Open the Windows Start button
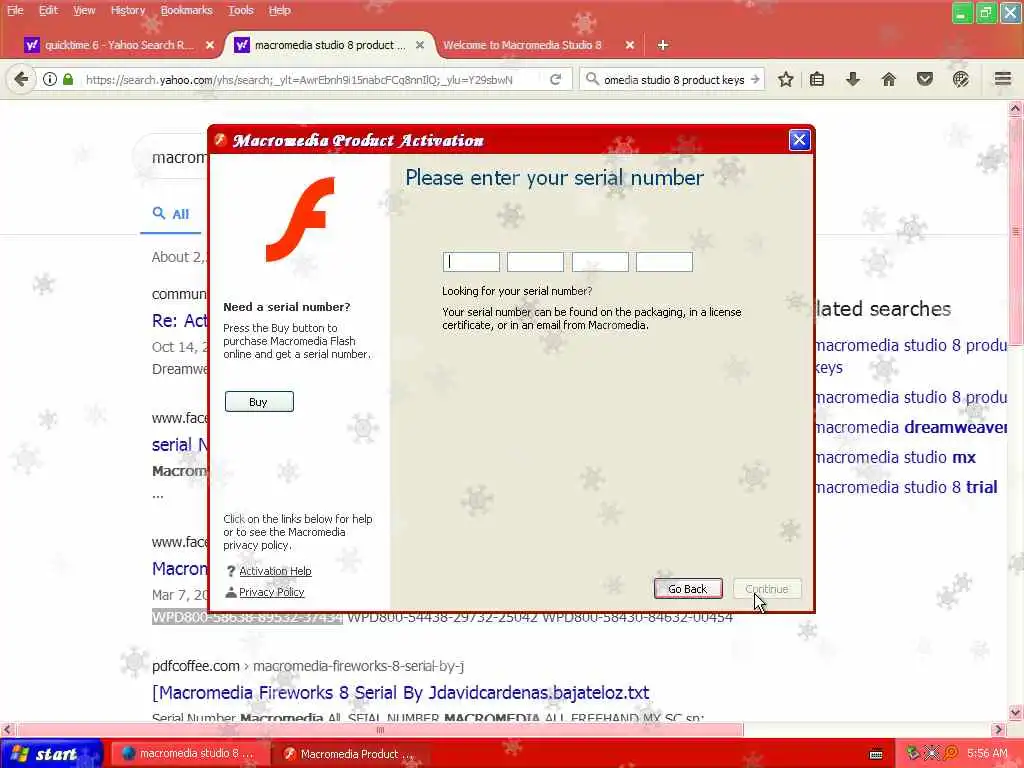1024x768 pixels. (50, 754)
